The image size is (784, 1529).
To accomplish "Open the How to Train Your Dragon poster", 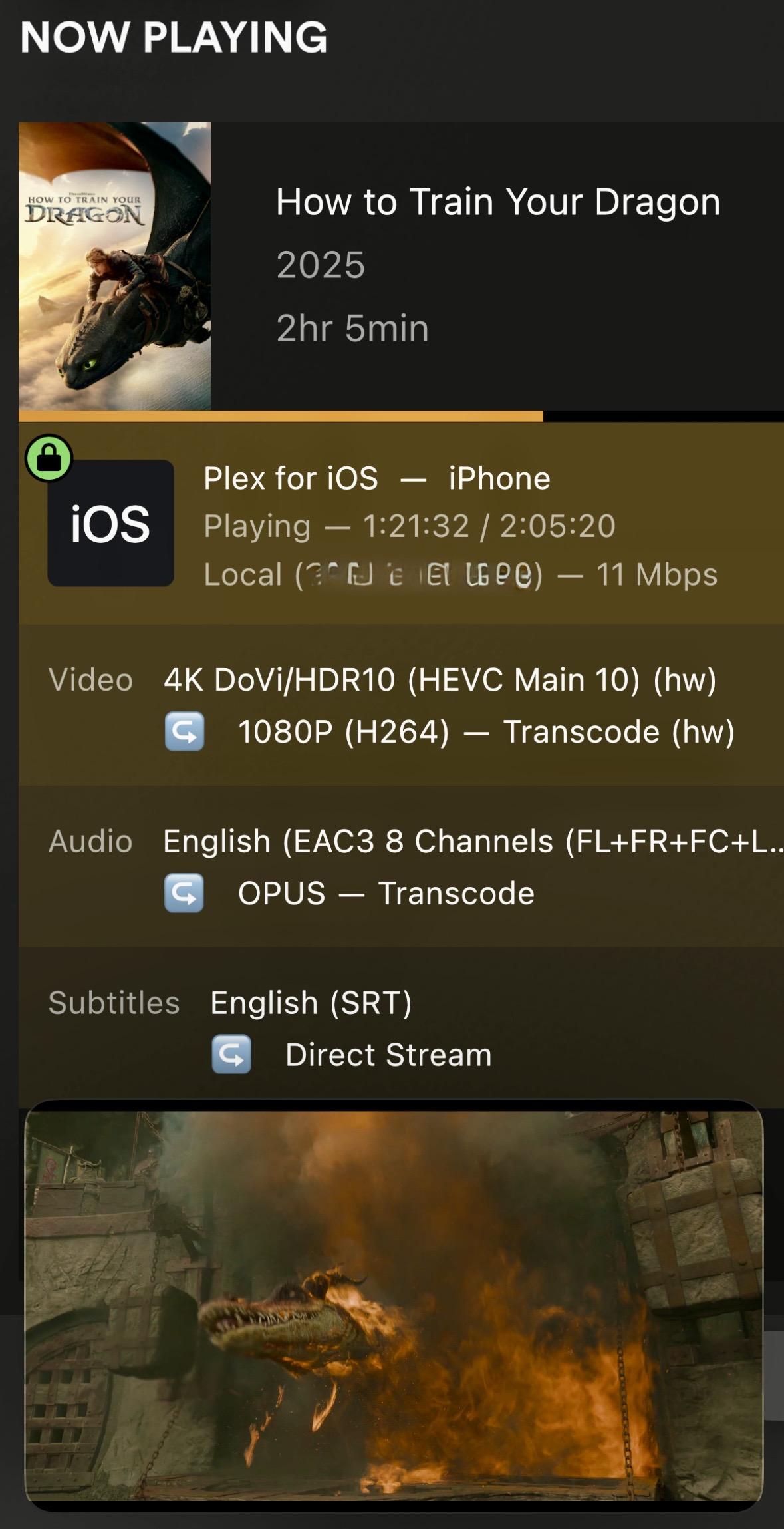I will [115, 266].
